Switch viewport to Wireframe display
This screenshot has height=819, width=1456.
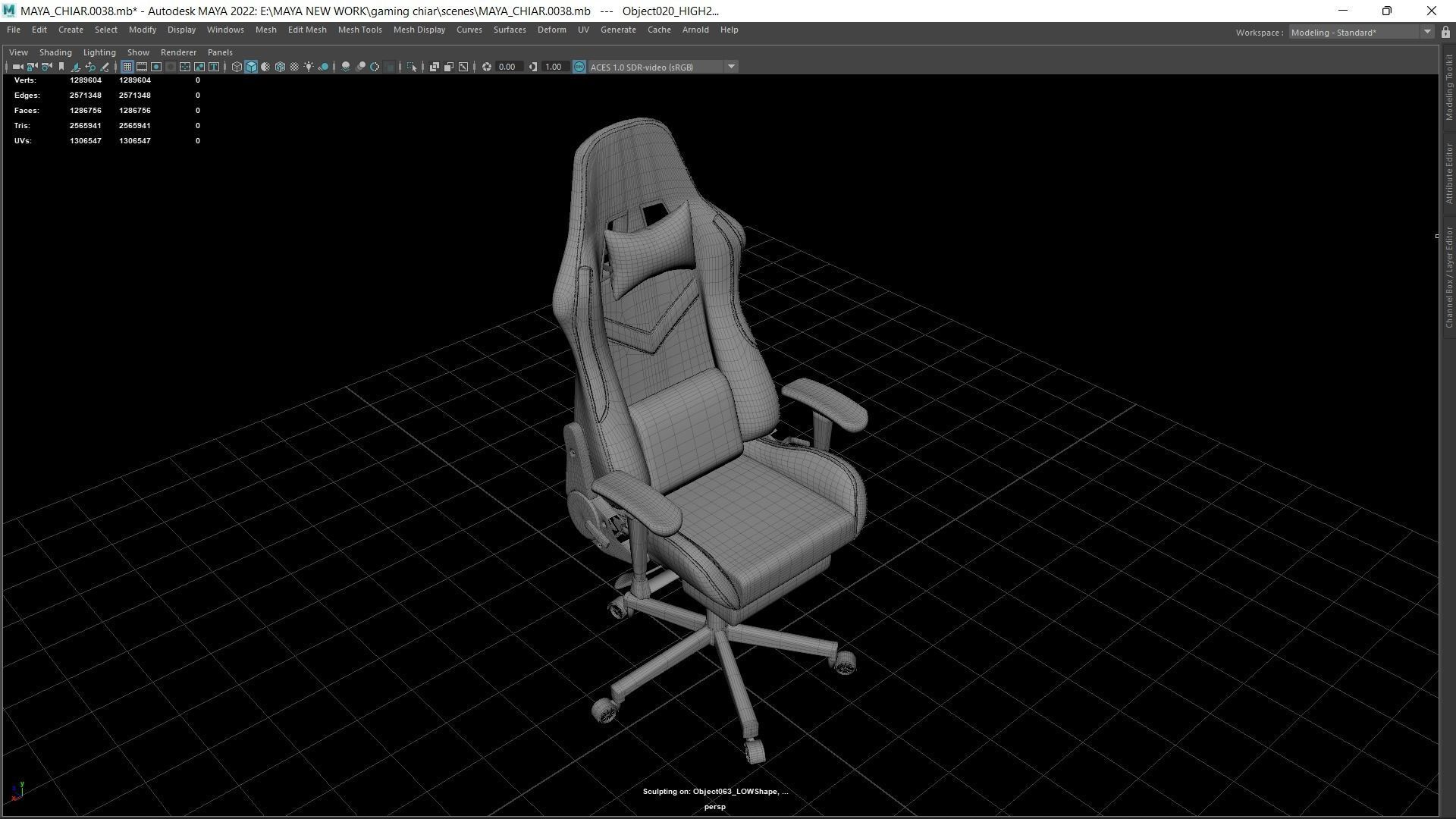[x=237, y=67]
